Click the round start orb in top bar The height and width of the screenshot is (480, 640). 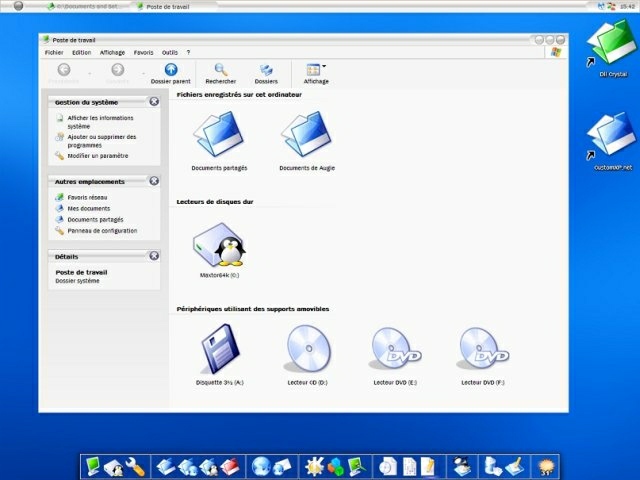point(18,6)
